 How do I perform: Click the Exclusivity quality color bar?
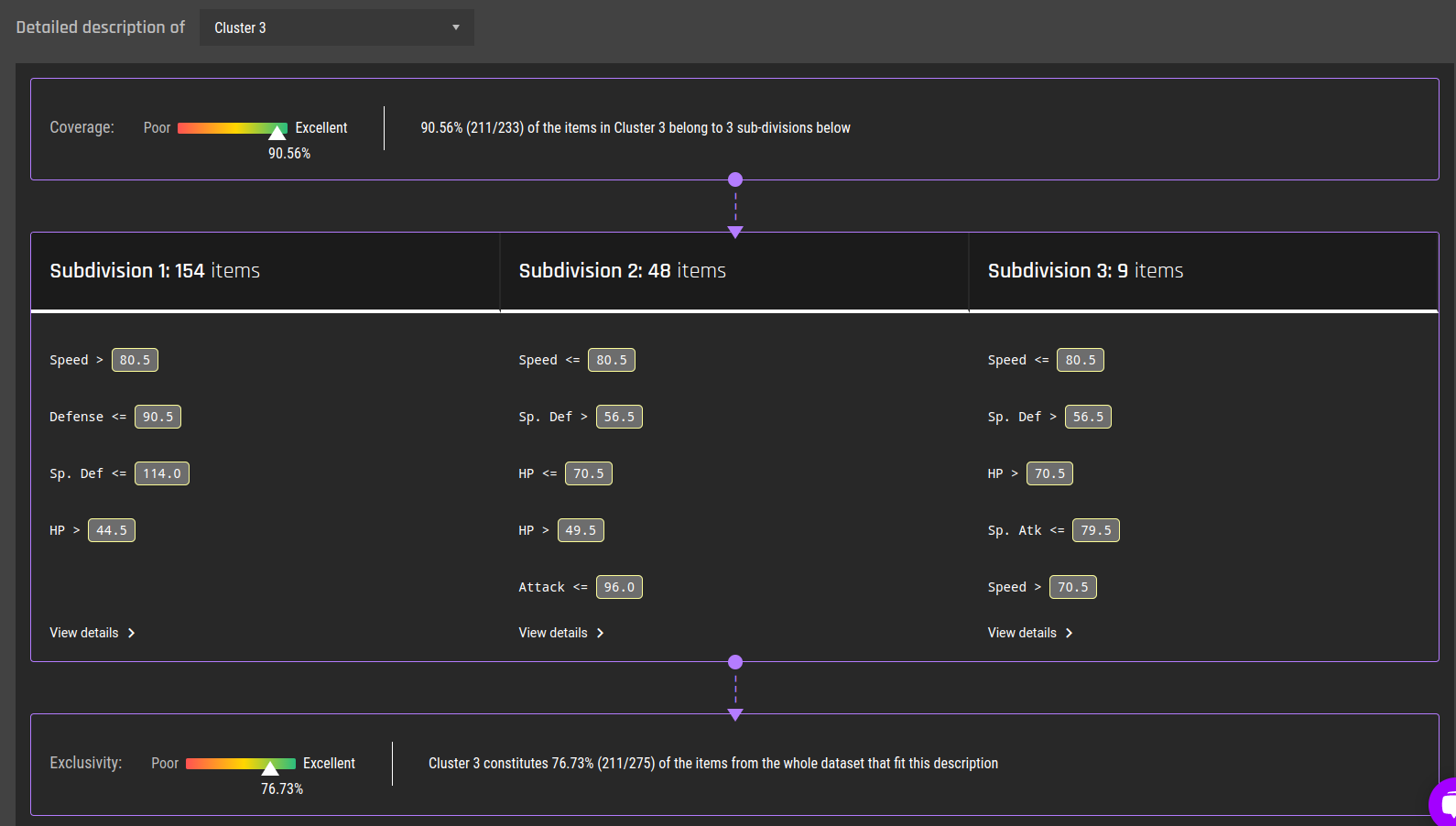point(241,764)
